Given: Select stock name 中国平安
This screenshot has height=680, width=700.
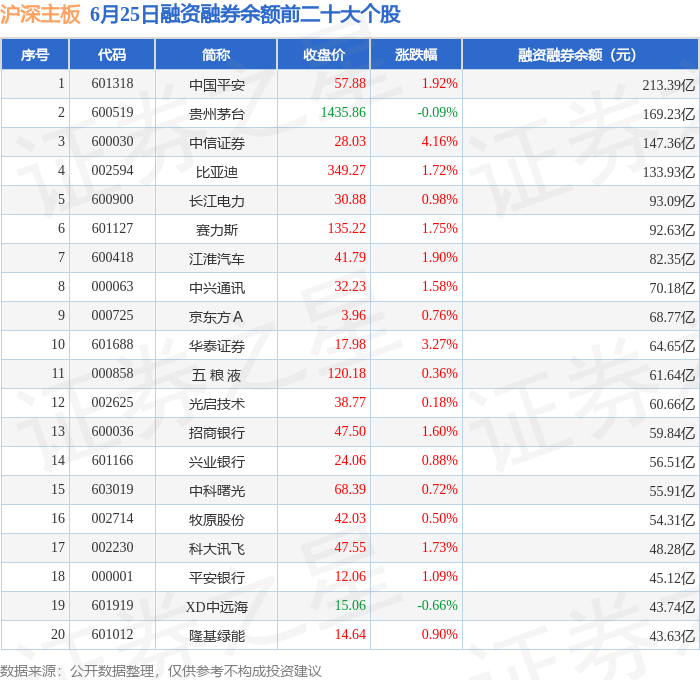Looking at the screenshot, I should pyautogui.click(x=217, y=85).
